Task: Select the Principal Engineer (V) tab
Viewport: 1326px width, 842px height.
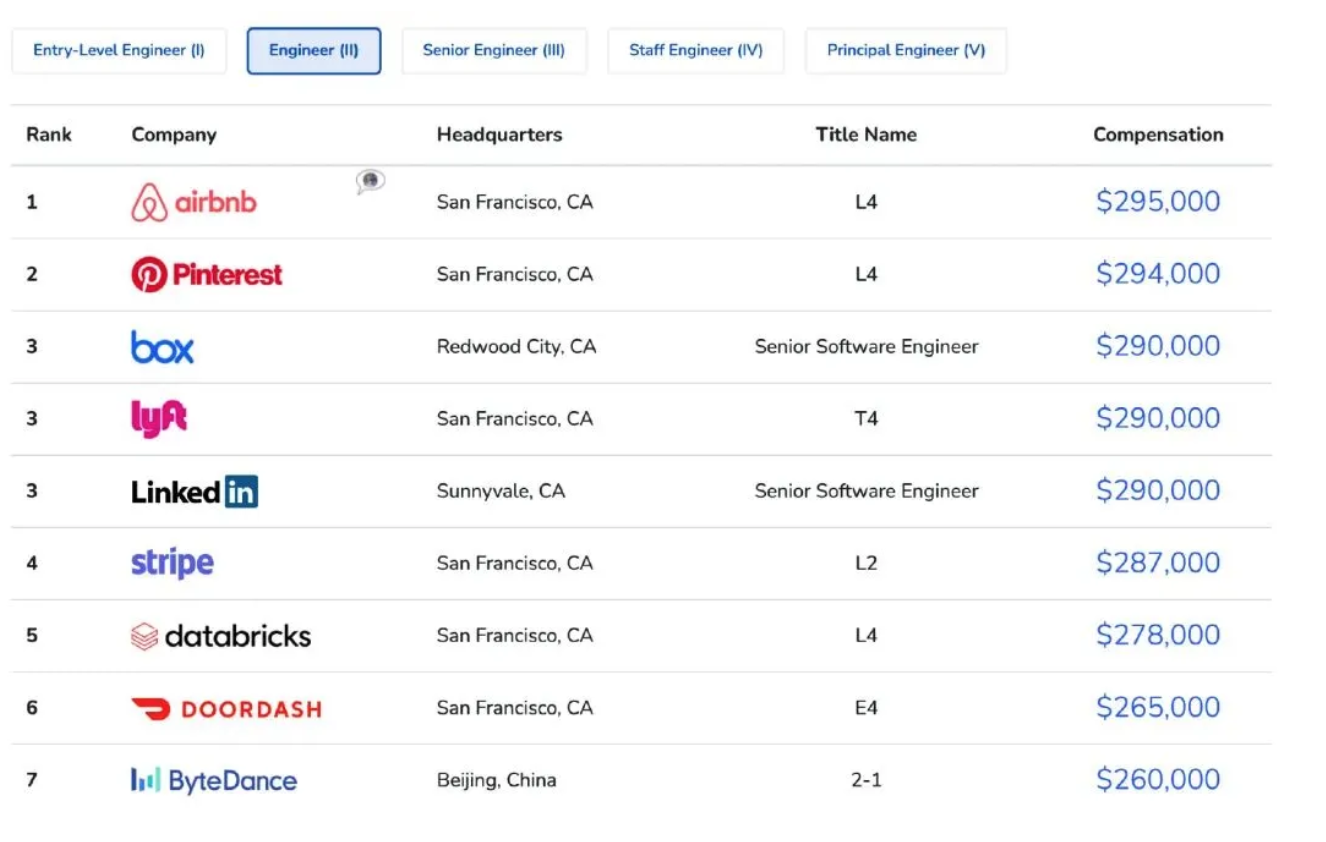Action: 906,51
